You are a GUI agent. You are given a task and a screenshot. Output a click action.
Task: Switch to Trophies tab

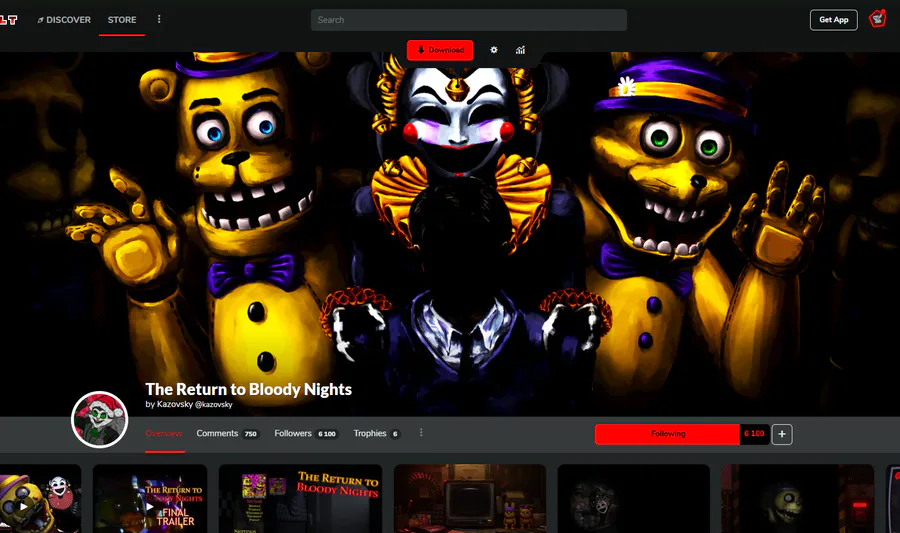point(377,434)
